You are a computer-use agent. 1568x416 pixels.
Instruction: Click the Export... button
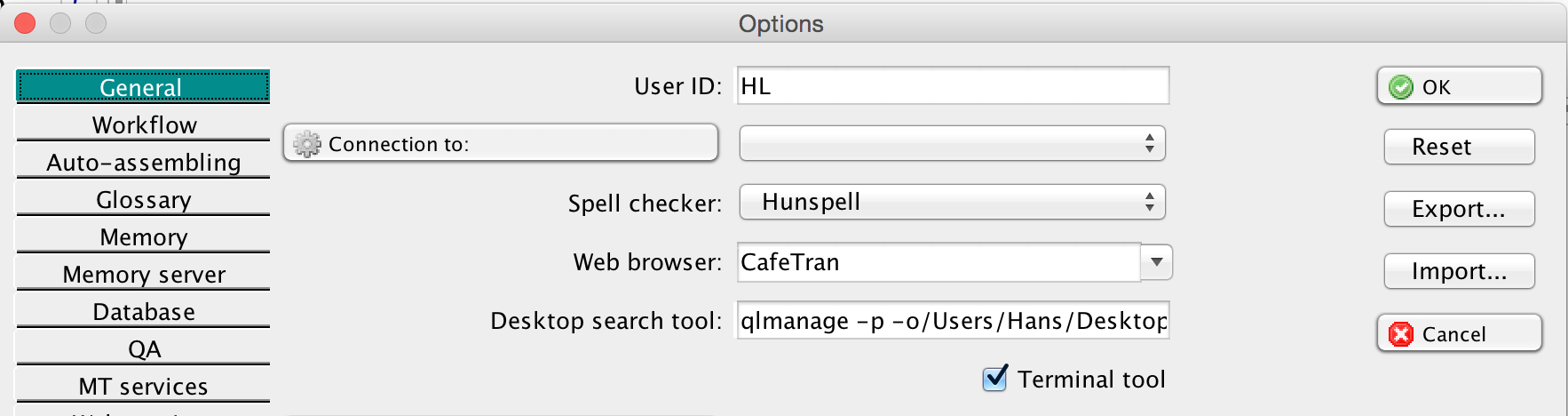[1459, 209]
